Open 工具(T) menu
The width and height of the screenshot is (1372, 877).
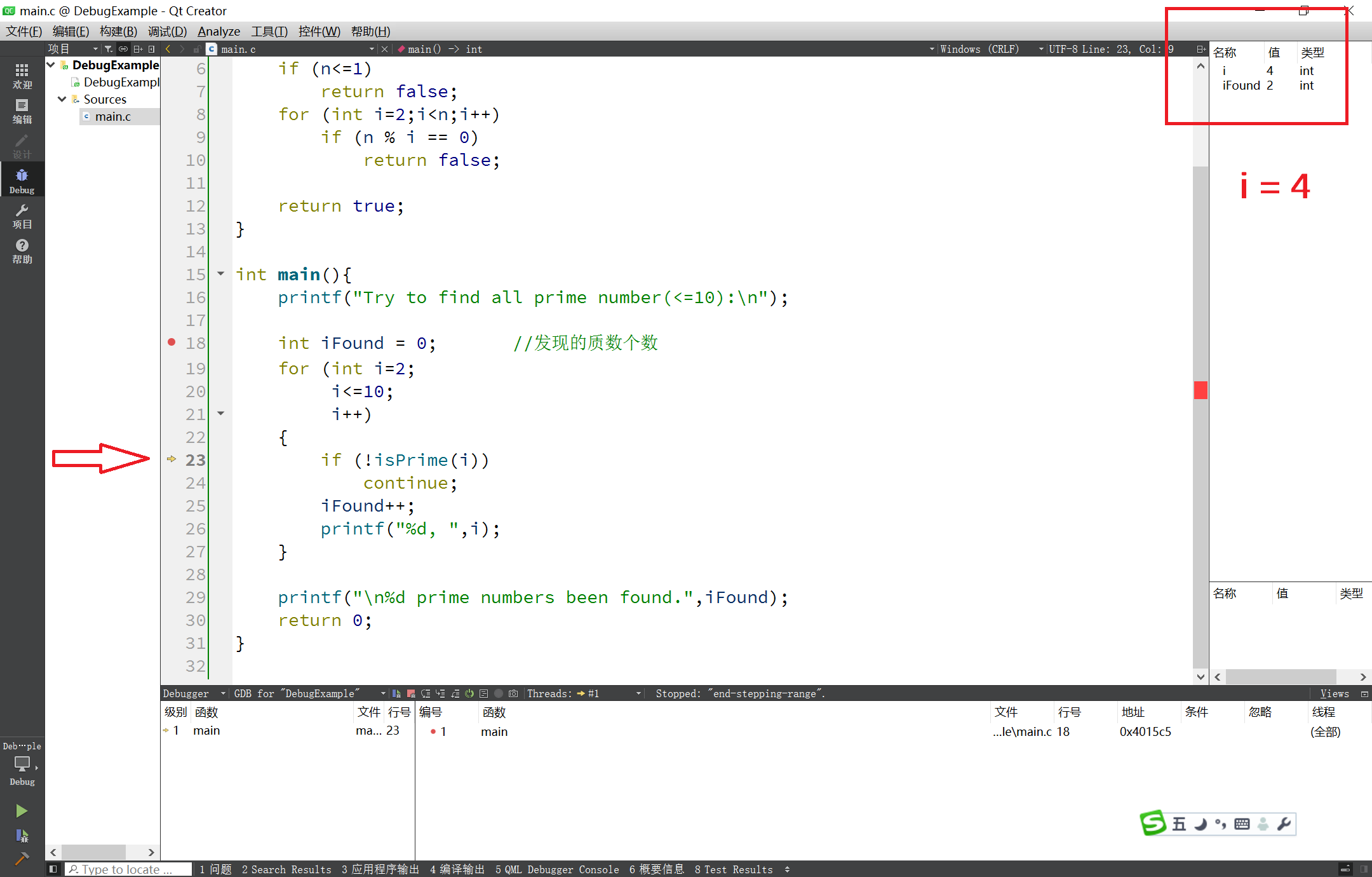269,31
